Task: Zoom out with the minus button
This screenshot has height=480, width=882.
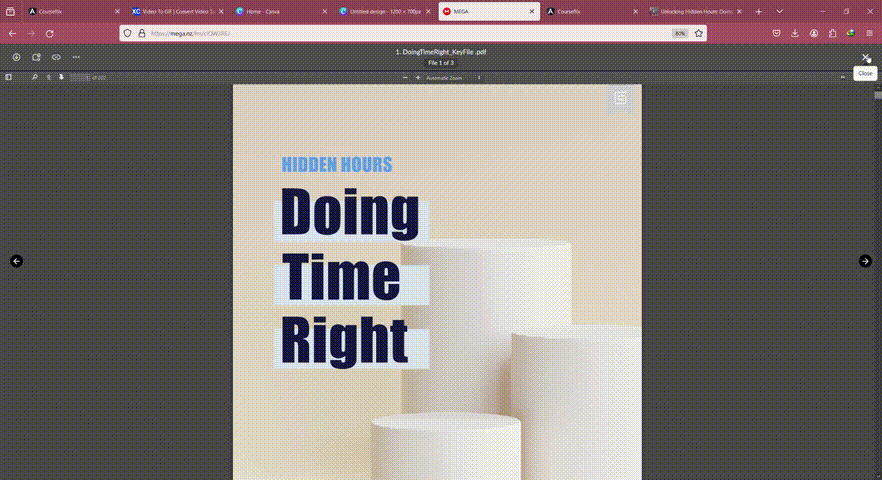Action: (x=405, y=78)
